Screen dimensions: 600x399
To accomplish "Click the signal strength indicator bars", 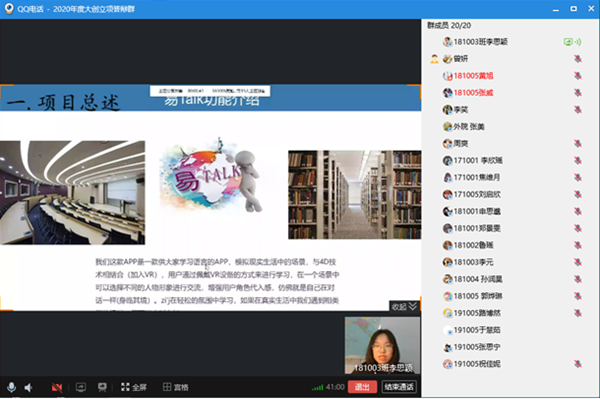I will (x=317, y=388).
